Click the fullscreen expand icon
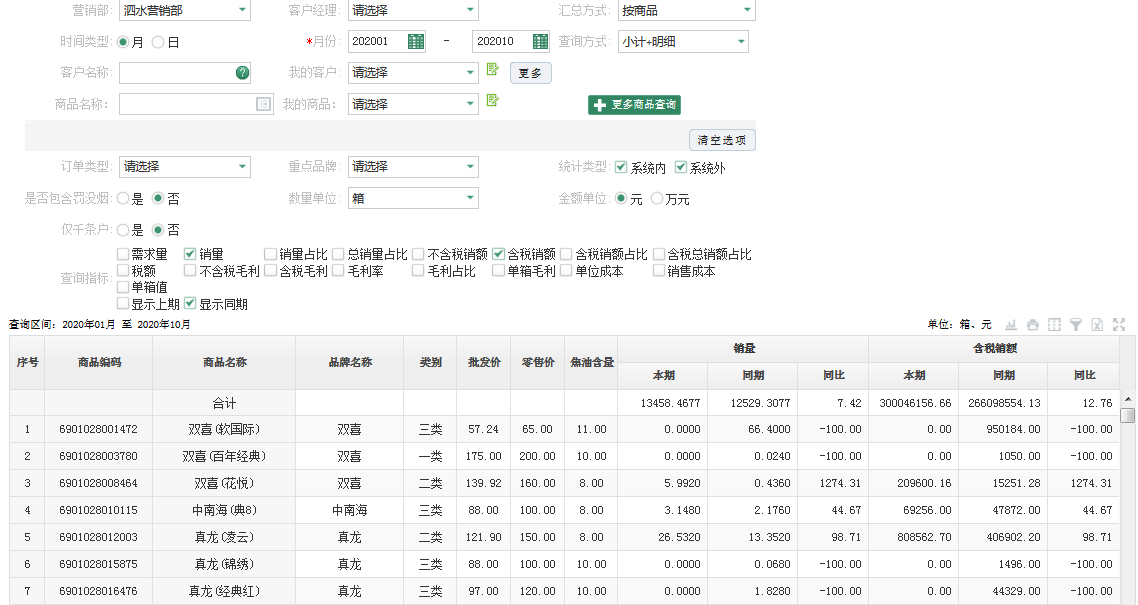This screenshot has width=1138, height=605. point(1119,325)
